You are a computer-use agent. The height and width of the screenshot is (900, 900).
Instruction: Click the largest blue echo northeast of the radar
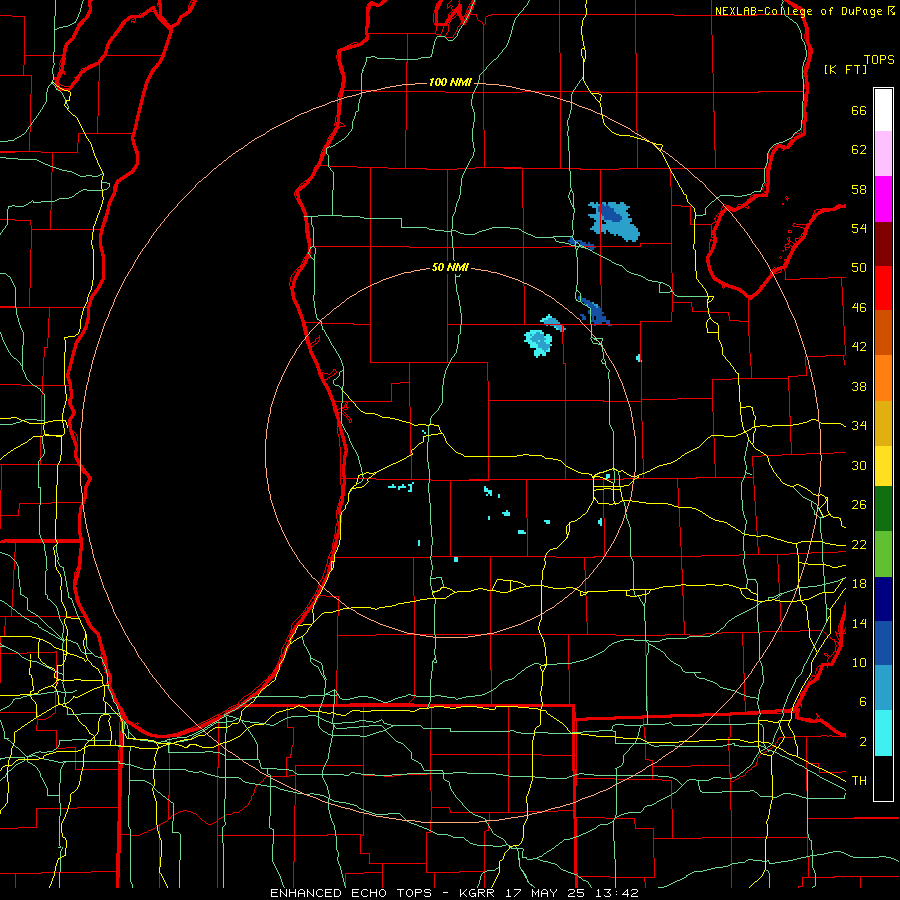pos(614,221)
